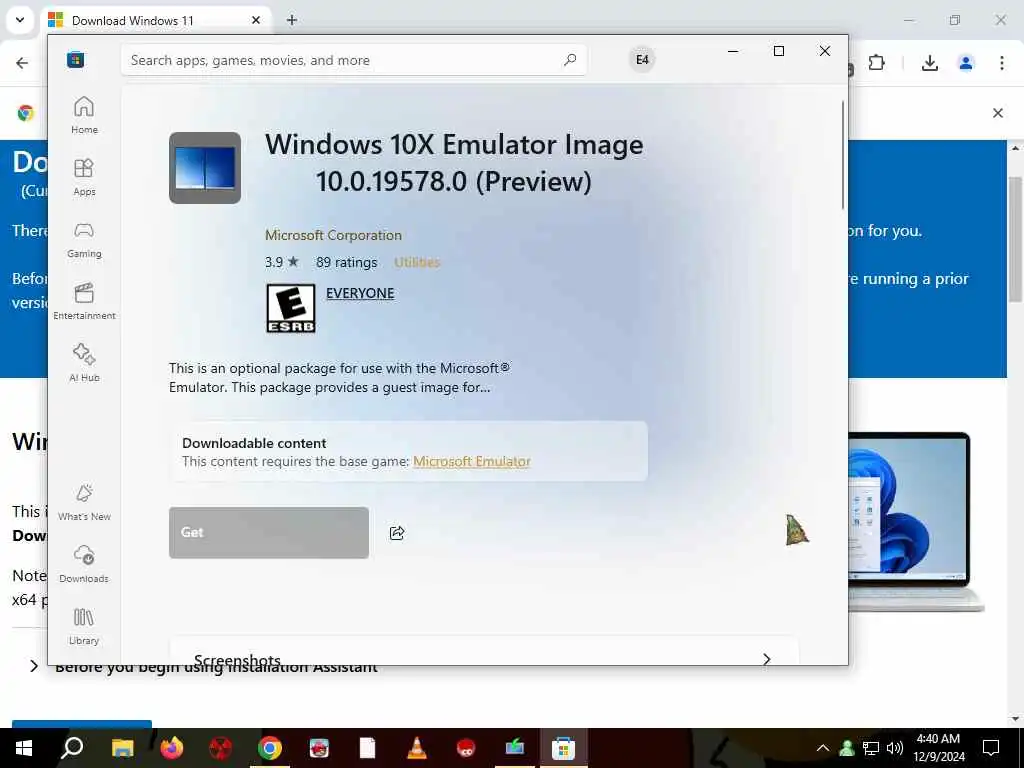
Task: Open the E4 account profile button
Action: tap(642, 60)
